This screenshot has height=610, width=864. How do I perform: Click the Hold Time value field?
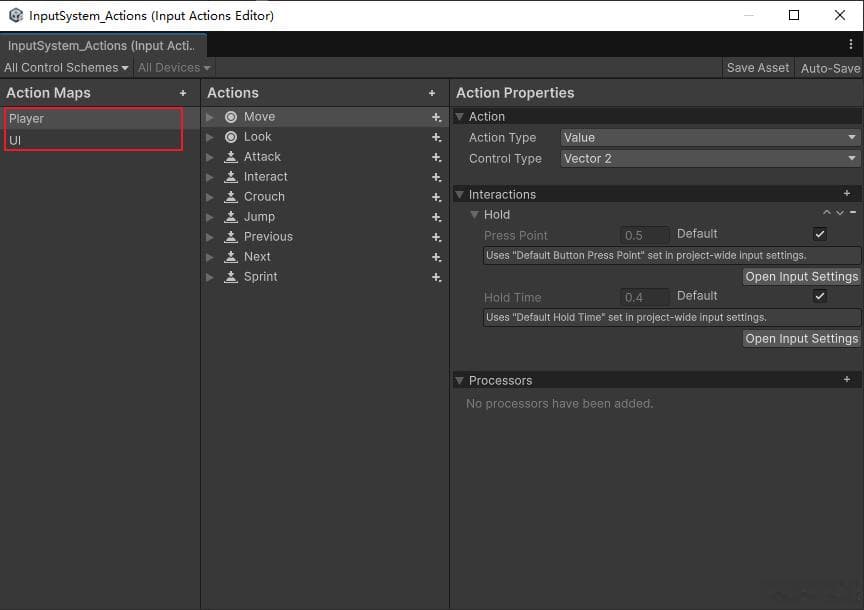(x=645, y=298)
